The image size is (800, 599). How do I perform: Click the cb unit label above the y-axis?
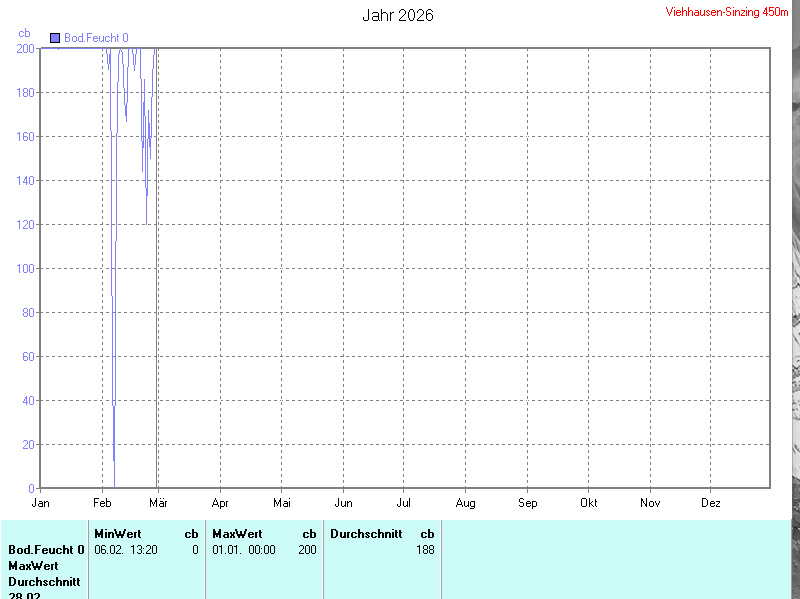[x=25, y=33]
